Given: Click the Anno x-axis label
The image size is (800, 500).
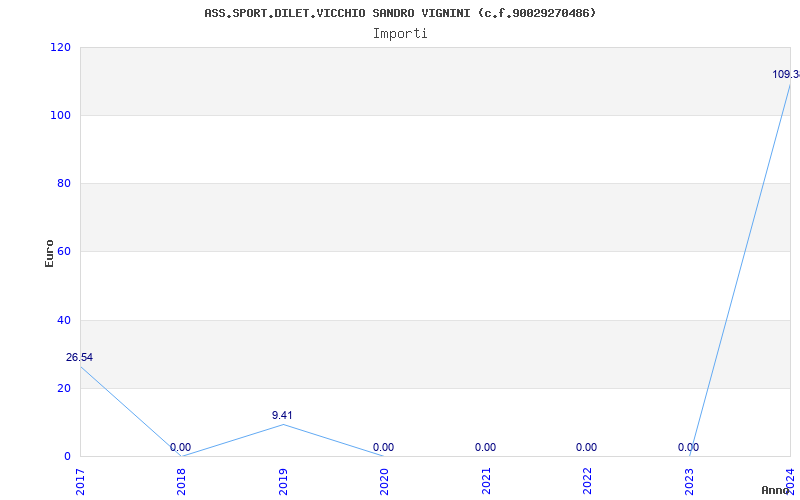Looking at the screenshot, I should tap(776, 490).
